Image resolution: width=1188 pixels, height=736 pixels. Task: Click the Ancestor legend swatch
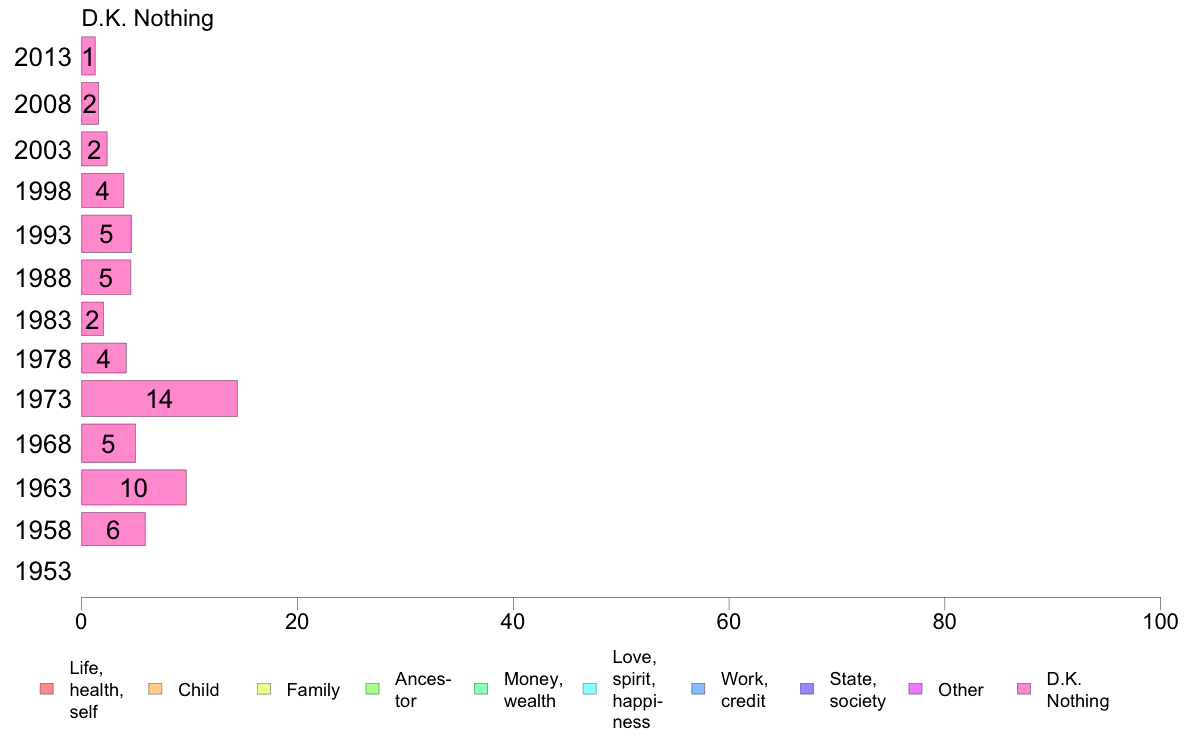coord(372,689)
